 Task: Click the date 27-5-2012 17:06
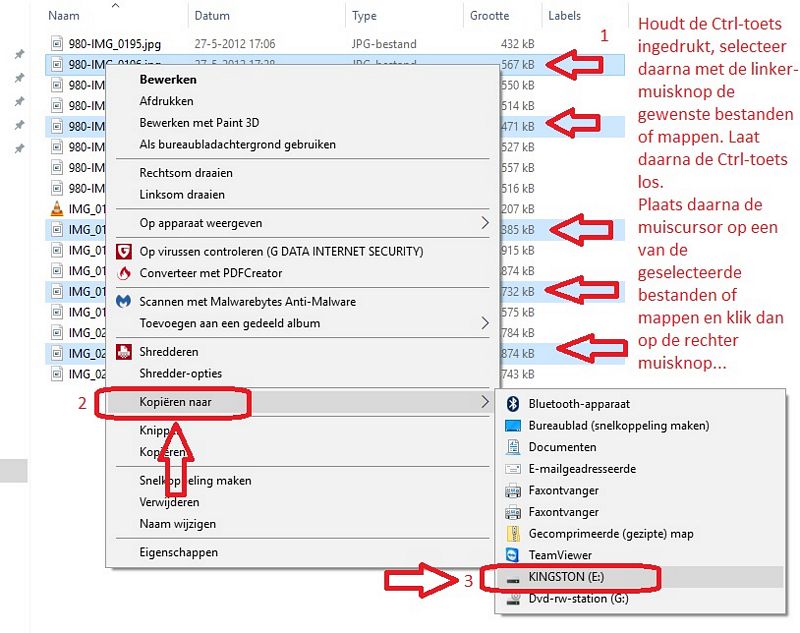point(235,44)
